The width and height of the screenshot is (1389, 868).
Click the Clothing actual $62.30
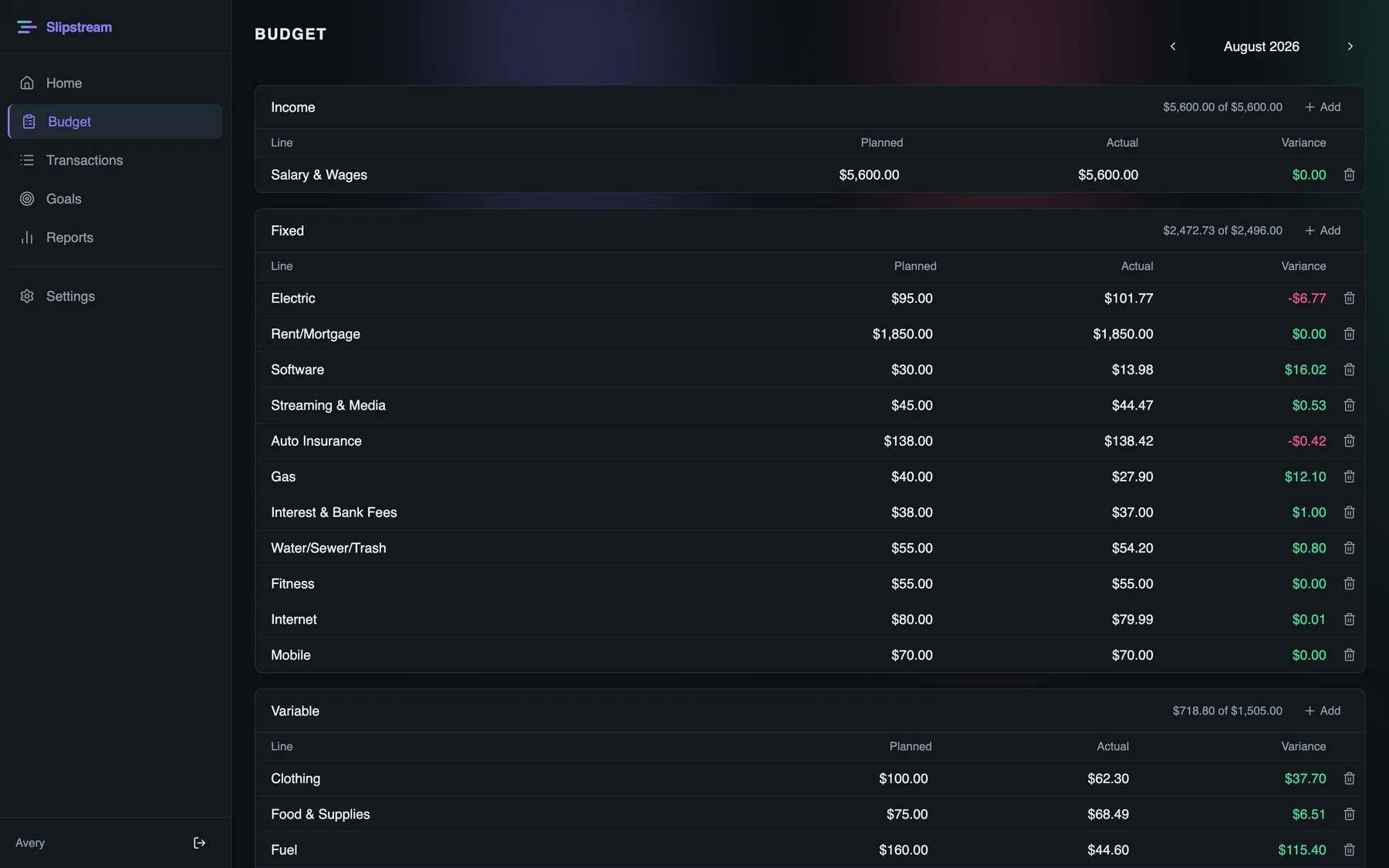(1107, 778)
